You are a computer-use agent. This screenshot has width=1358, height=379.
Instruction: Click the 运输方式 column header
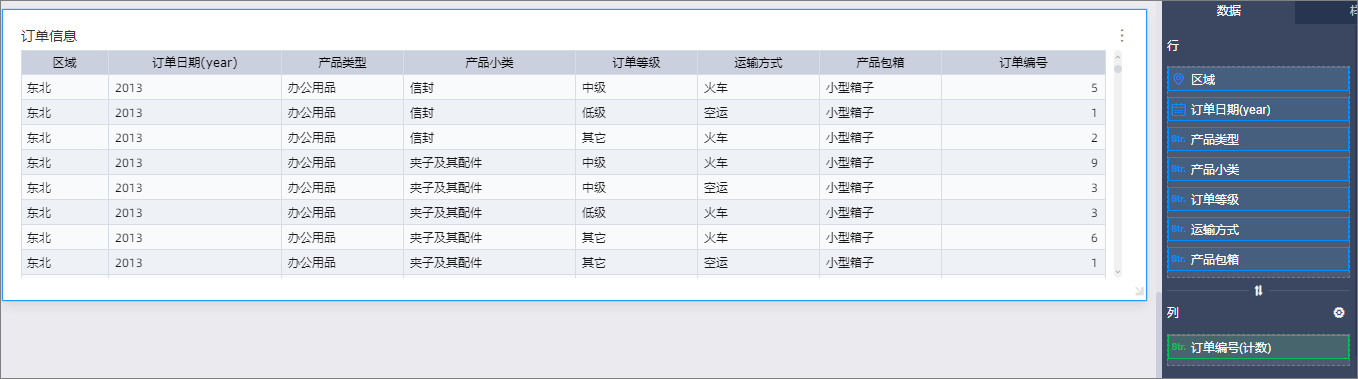coord(758,62)
